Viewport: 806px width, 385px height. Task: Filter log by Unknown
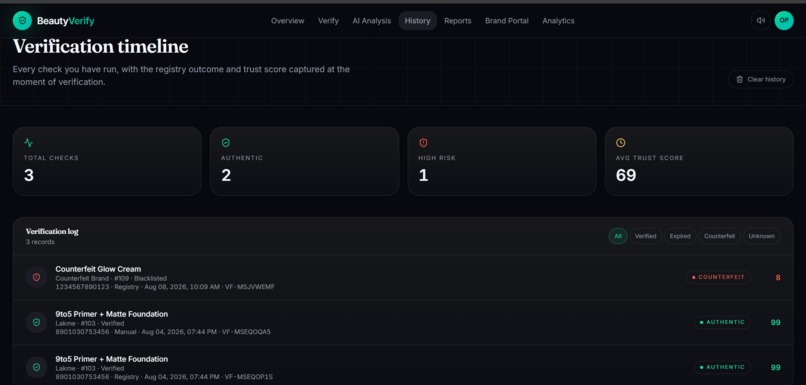761,236
